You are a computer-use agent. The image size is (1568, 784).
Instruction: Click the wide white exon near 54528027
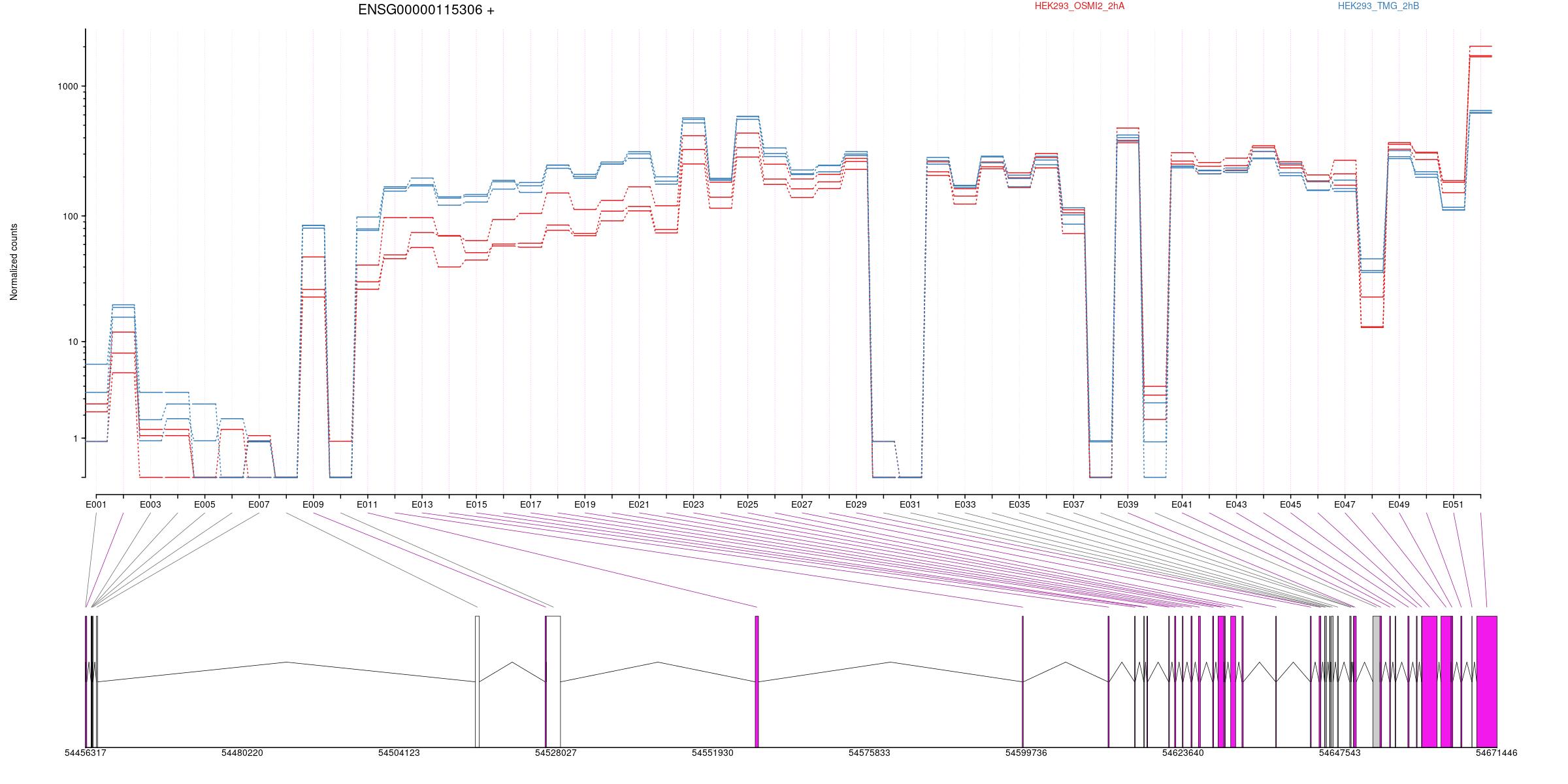pyautogui.click(x=553, y=681)
